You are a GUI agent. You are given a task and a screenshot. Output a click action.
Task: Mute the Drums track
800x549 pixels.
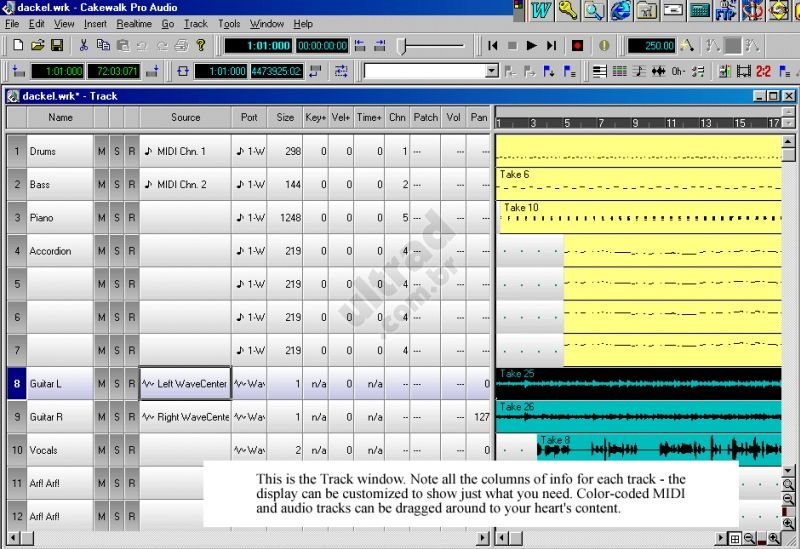click(x=102, y=151)
